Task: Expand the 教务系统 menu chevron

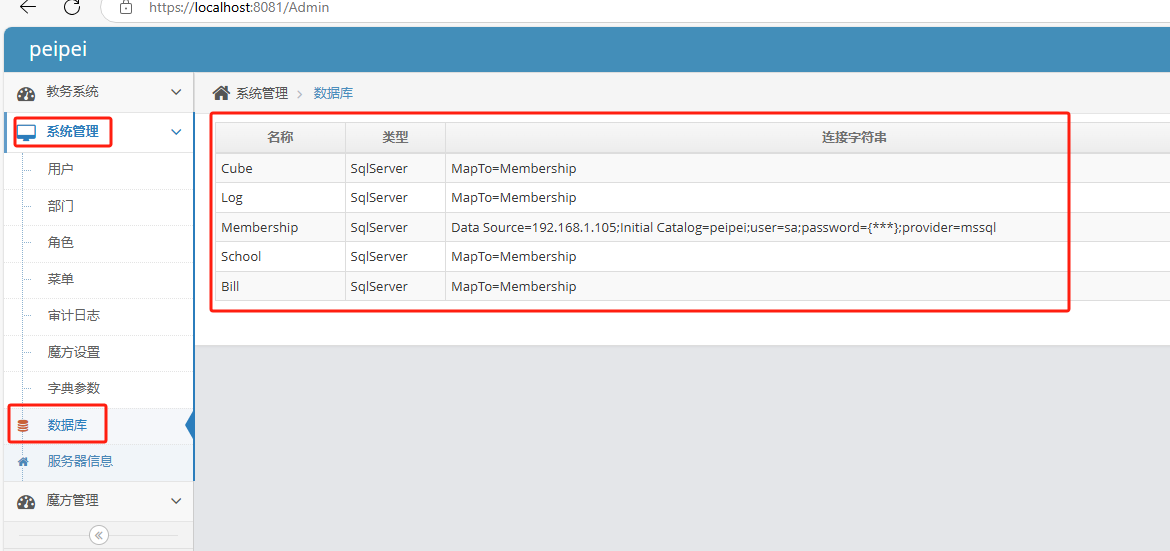Action: pyautogui.click(x=176, y=93)
